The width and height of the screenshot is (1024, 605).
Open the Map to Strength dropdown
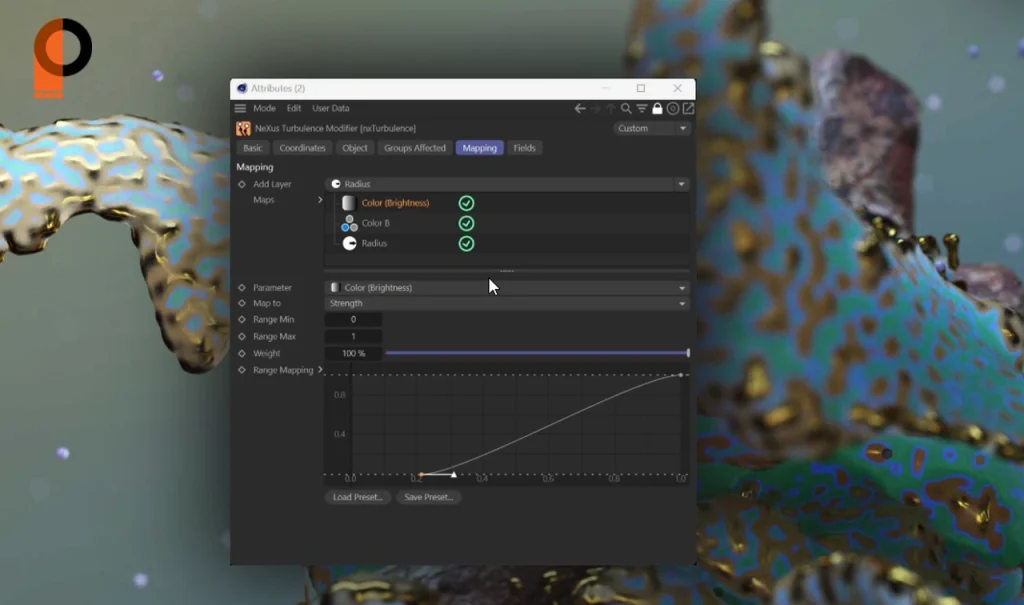pyautogui.click(x=507, y=303)
